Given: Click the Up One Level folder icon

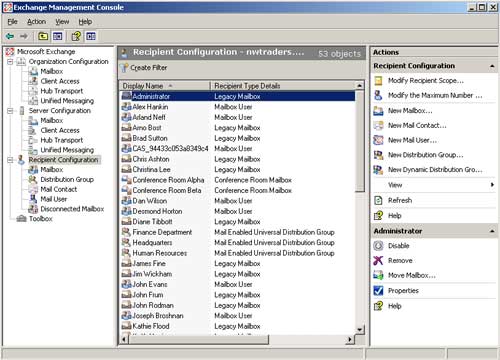Looking at the screenshot, I should click(x=43, y=36).
